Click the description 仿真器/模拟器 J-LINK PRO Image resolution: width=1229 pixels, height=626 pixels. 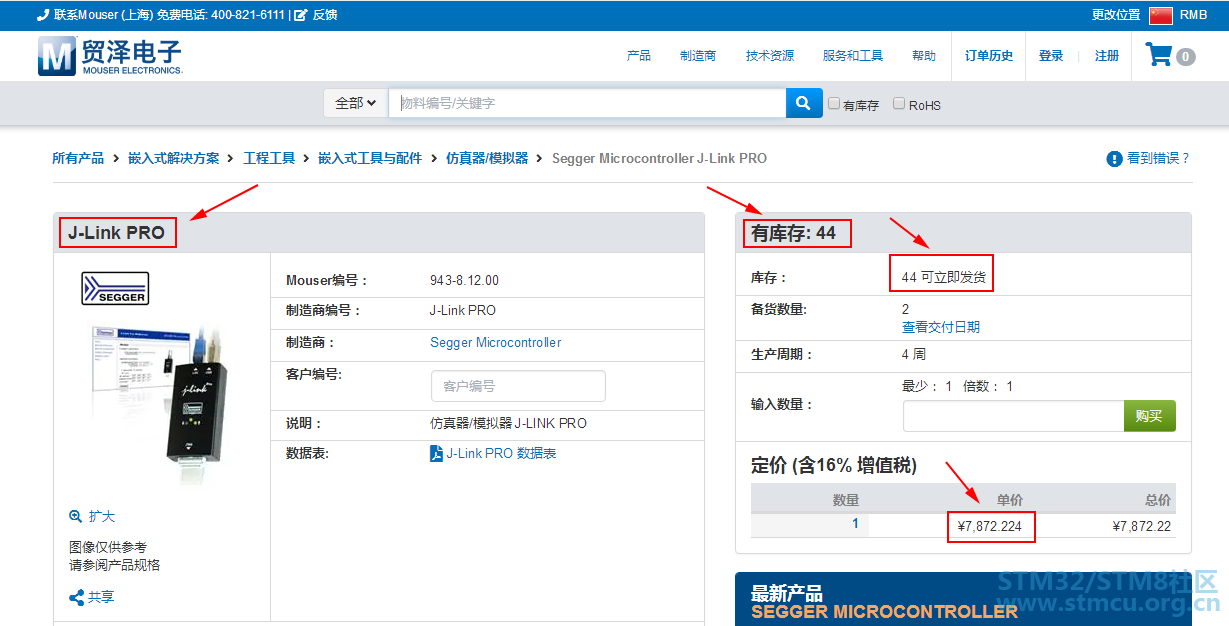(x=508, y=423)
